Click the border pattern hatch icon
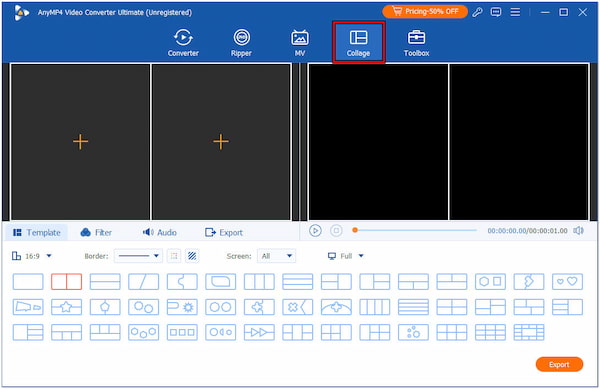The image size is (600, 389). 192,256
